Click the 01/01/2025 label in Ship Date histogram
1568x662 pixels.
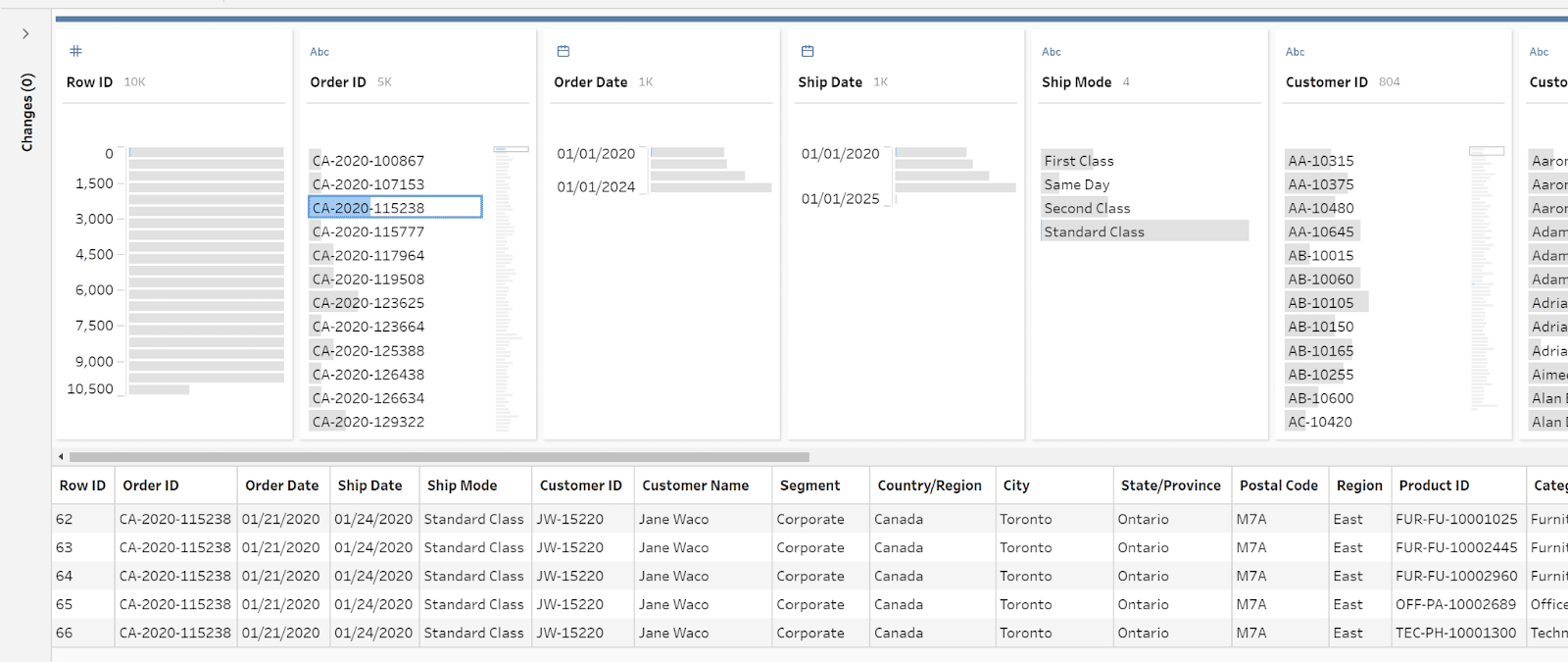pos(840,199)
